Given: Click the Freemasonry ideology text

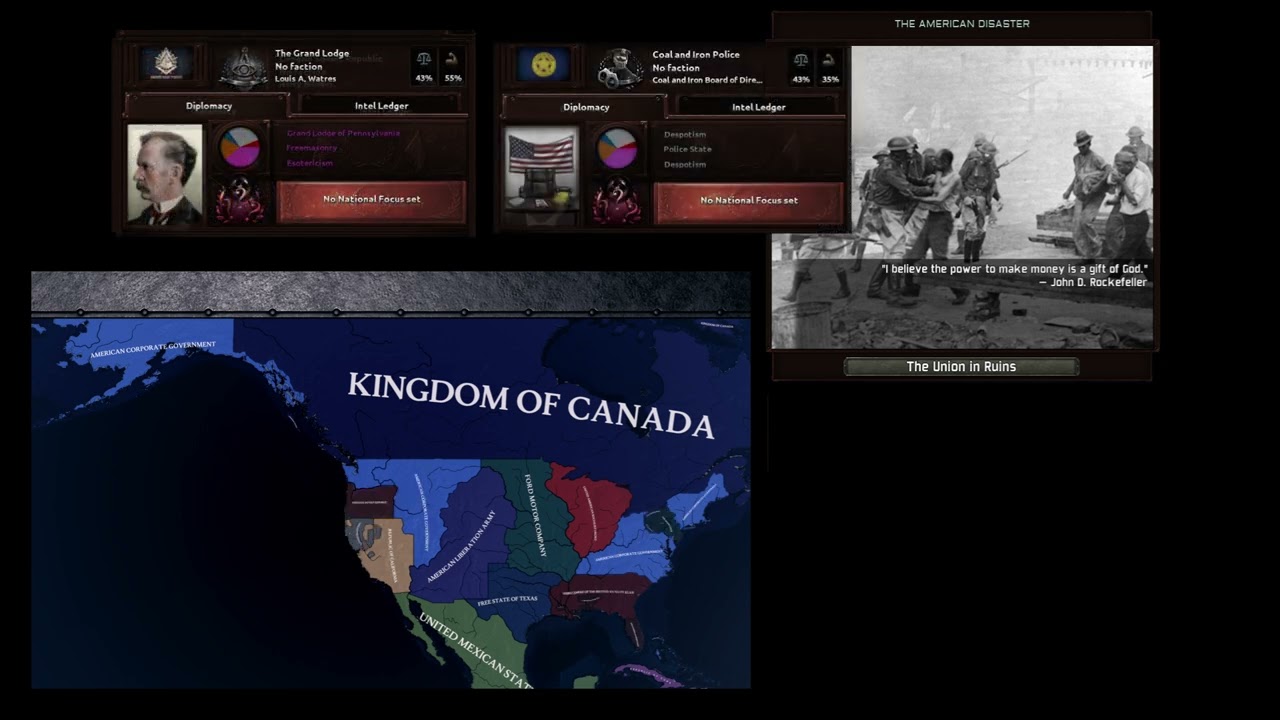Looking at the screenshot, I should [312, 148].
